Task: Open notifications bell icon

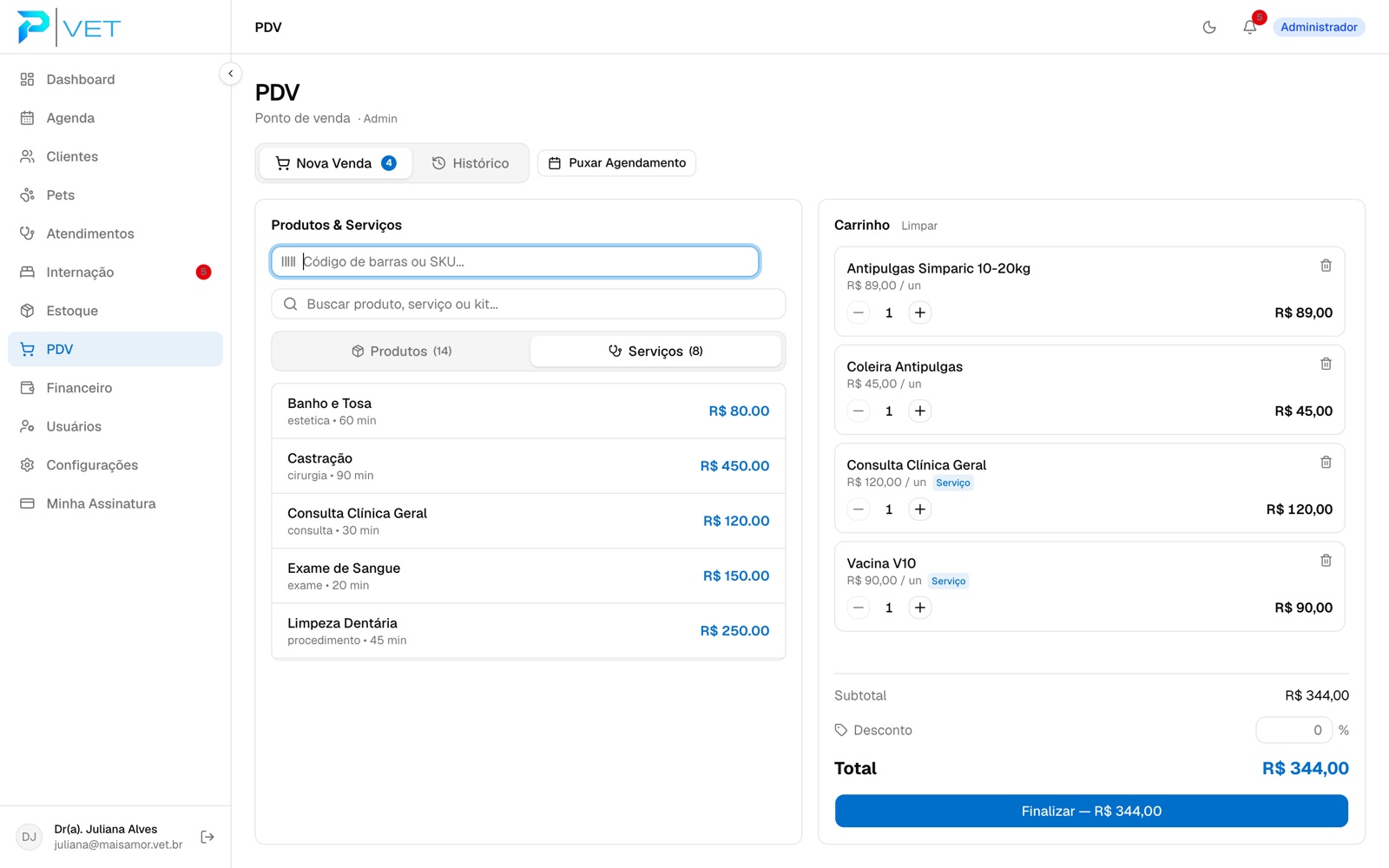Action: (1249, 27)
